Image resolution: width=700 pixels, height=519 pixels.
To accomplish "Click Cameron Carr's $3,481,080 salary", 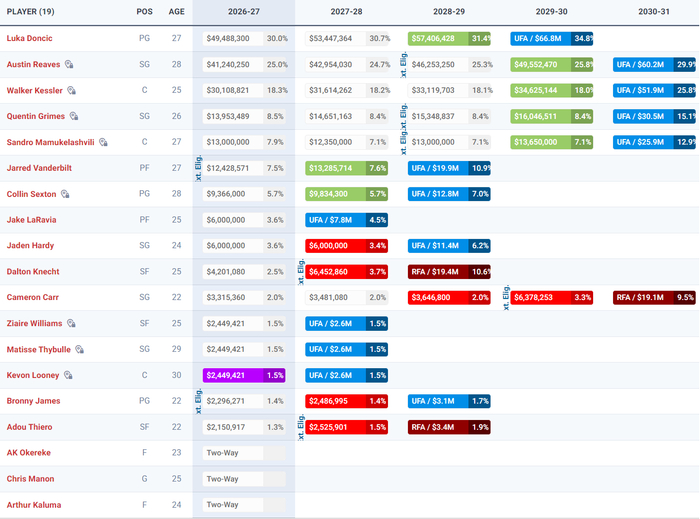I will 328,297.
